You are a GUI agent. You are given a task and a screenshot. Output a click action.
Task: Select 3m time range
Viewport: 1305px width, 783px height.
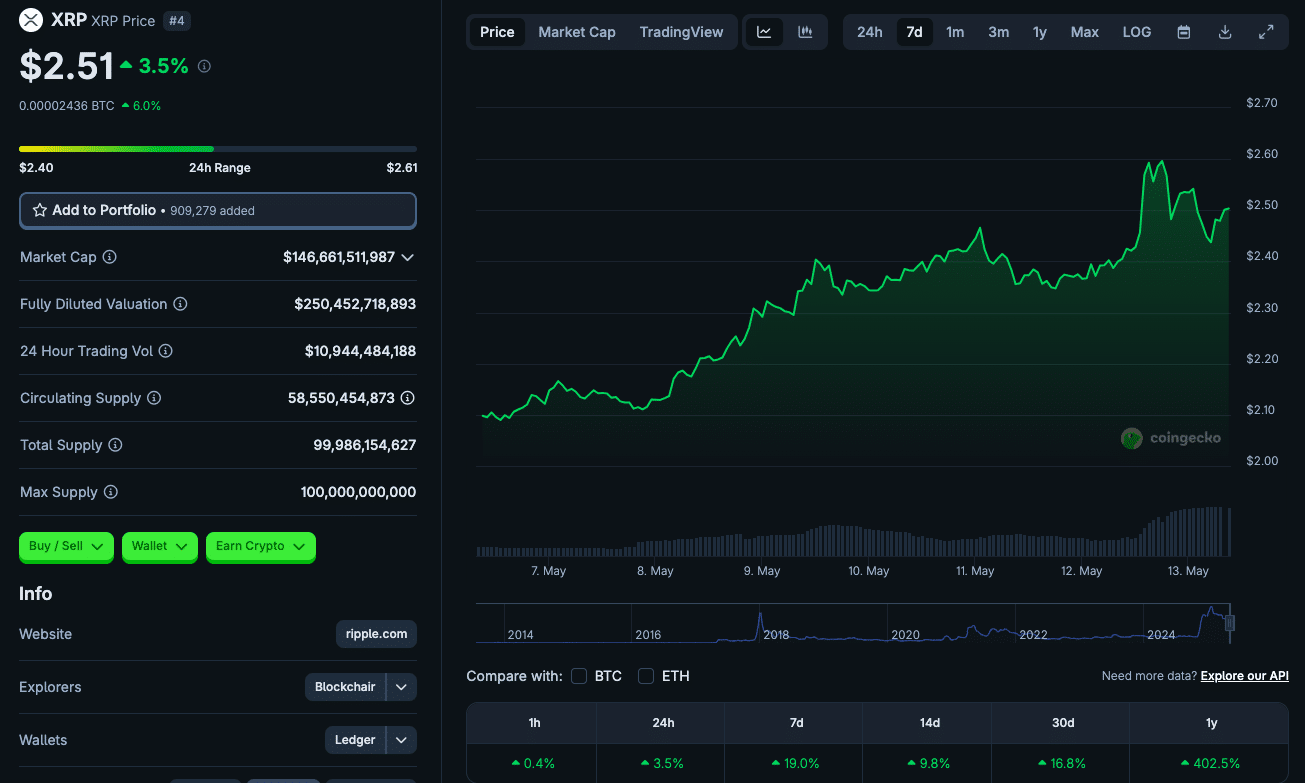click(x=998, y=32)
